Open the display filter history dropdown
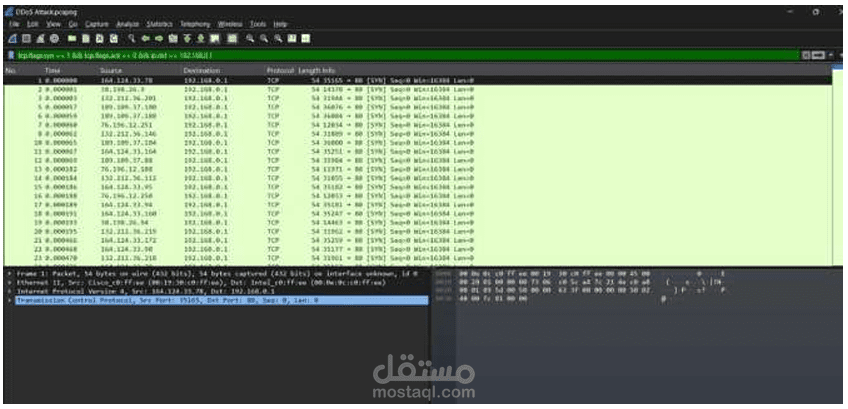The image size is (848, 409). pyautogui.click(x=831, y=55)
